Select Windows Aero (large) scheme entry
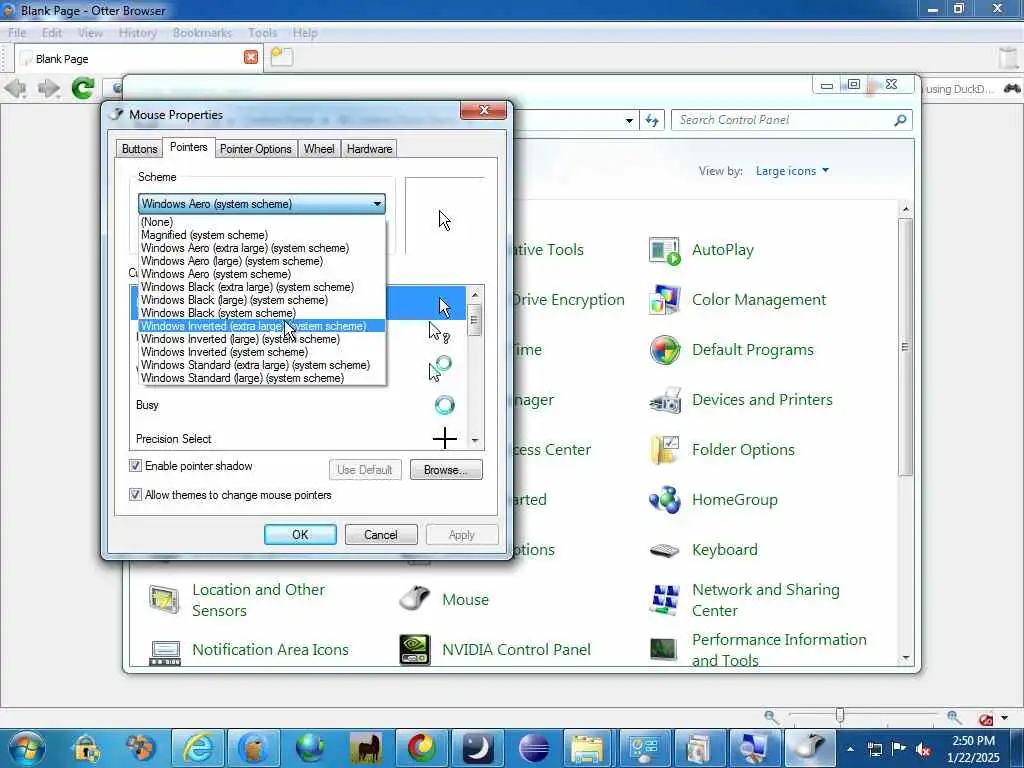This screenshot has width=1024, height=768. coord(262,261)
